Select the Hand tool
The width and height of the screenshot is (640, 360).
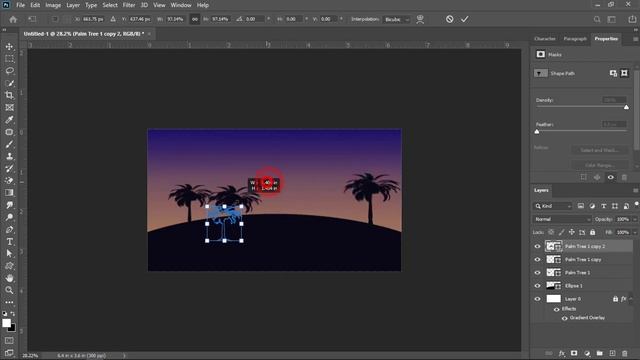9,278
